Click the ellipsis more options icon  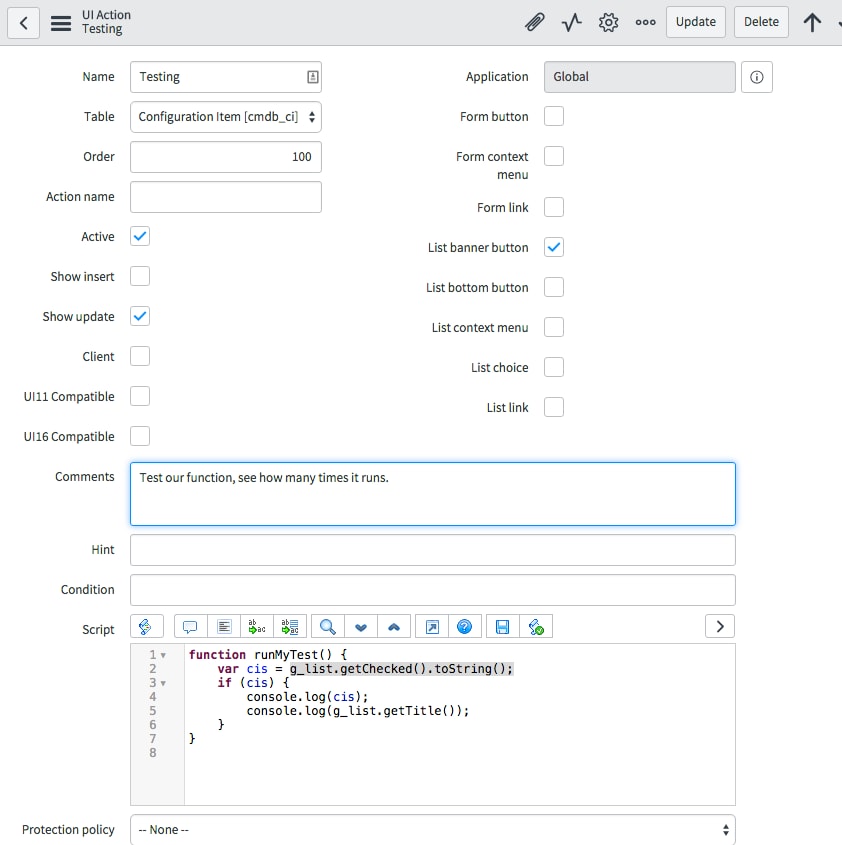tap(645, 21)
